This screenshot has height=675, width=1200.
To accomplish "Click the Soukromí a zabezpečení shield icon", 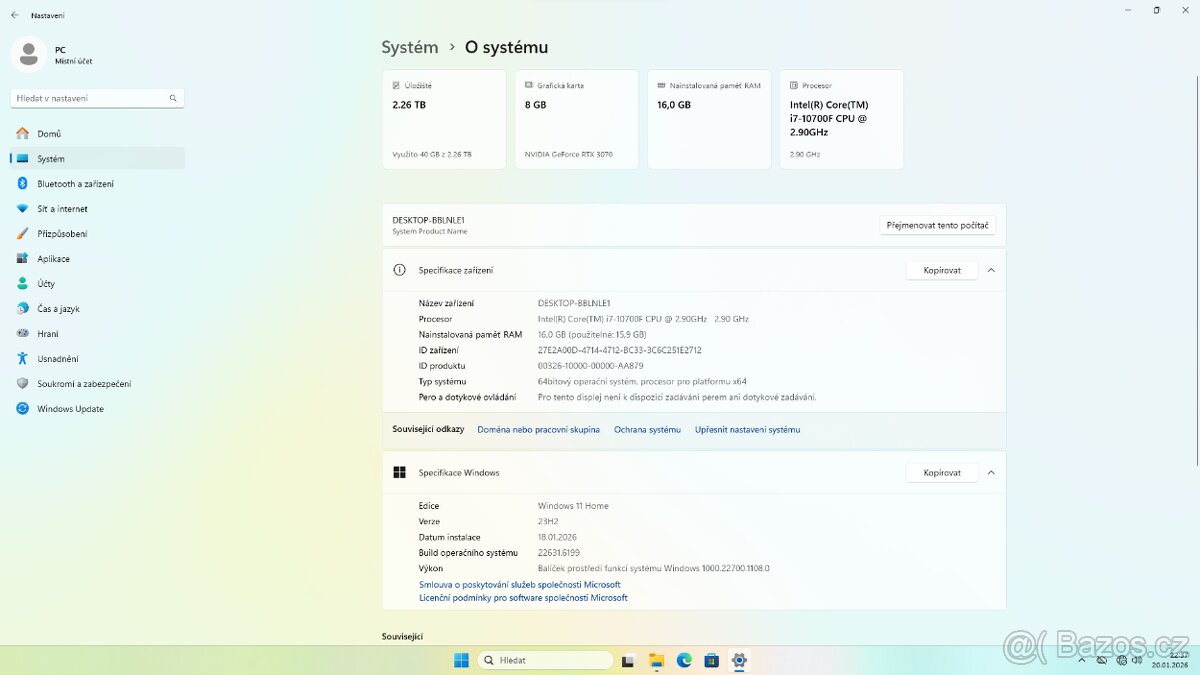I will tap(22, 383).
